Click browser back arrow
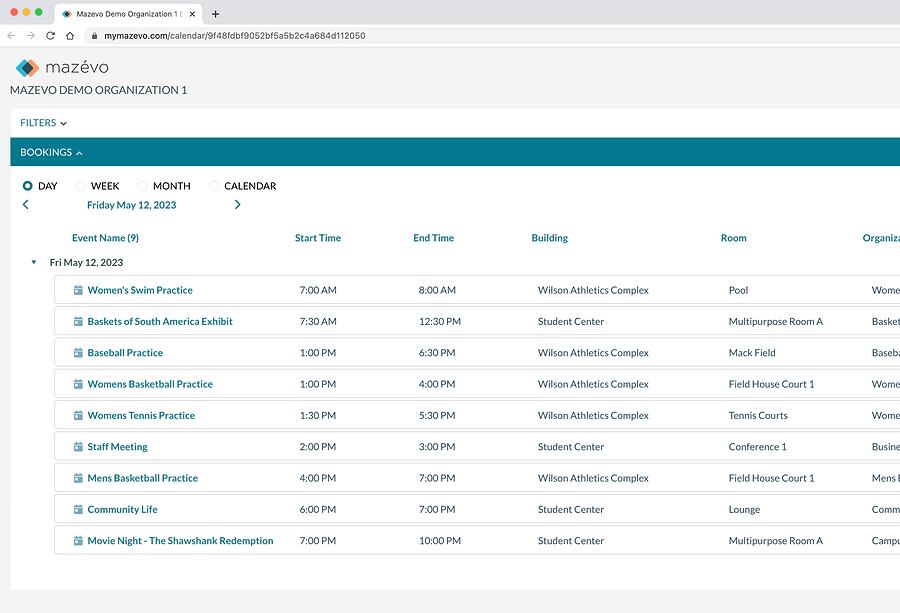This screenshot has width=900, height=613. pos(11,36)
